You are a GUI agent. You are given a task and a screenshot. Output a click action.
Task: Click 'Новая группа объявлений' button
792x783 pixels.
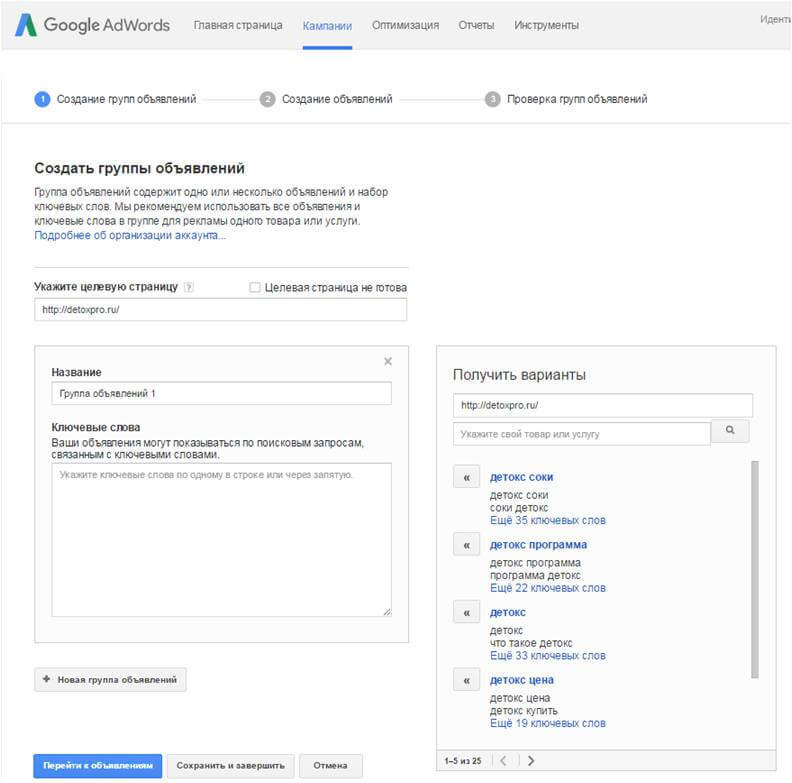(x=110, y=679)
